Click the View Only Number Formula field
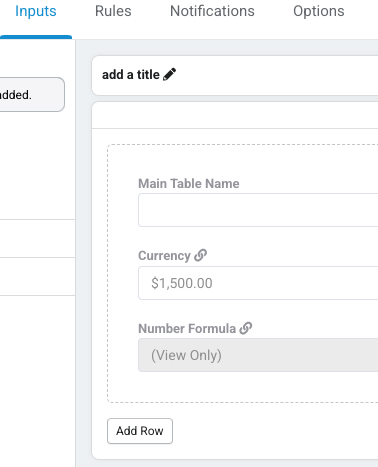Screen dimensions: 378x467 tap(258, 355)
